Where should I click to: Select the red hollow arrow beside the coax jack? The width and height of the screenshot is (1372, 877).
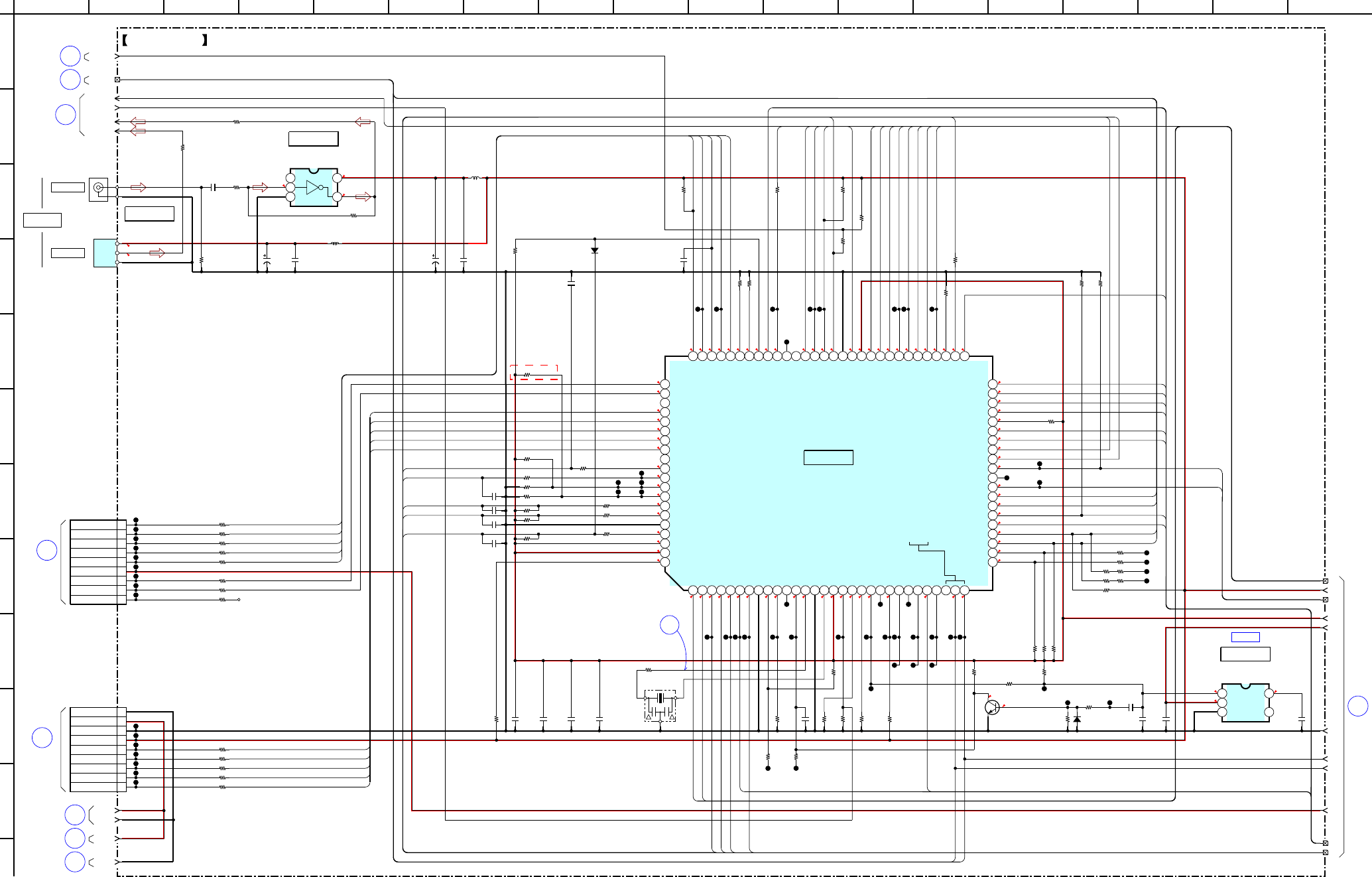tap(139, 187)
